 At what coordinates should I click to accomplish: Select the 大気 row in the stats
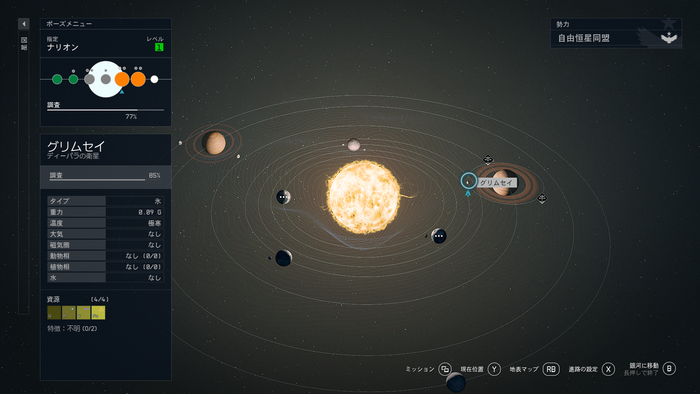[105, 234]
